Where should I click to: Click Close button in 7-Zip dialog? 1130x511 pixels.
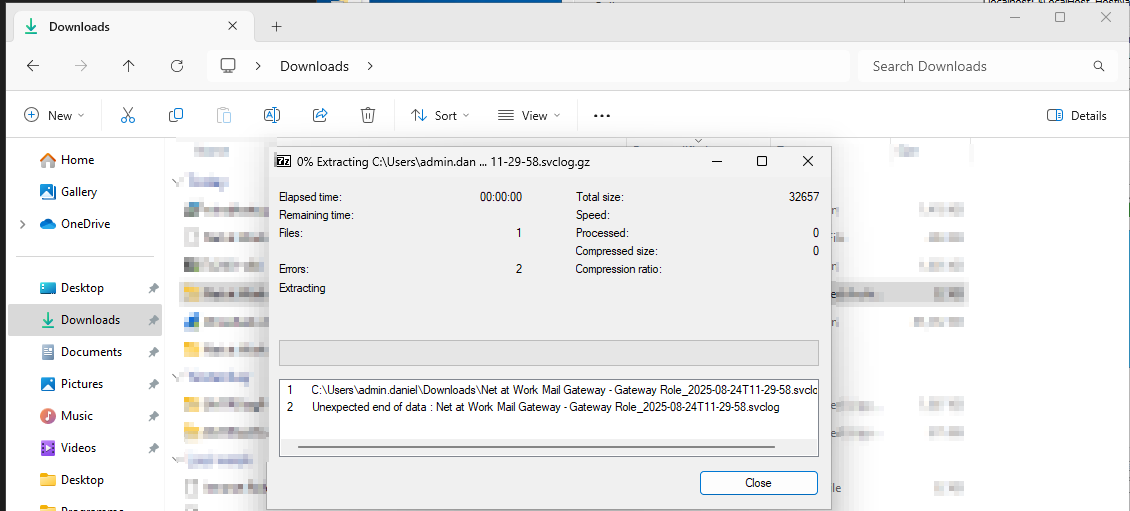[x=758, y=483]
